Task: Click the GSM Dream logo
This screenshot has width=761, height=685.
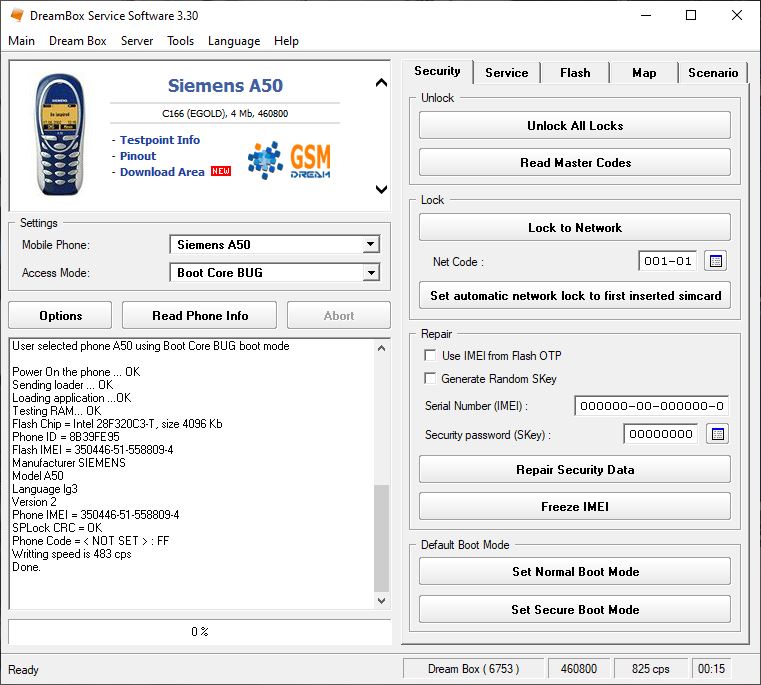Action: (x=289, y=160)
